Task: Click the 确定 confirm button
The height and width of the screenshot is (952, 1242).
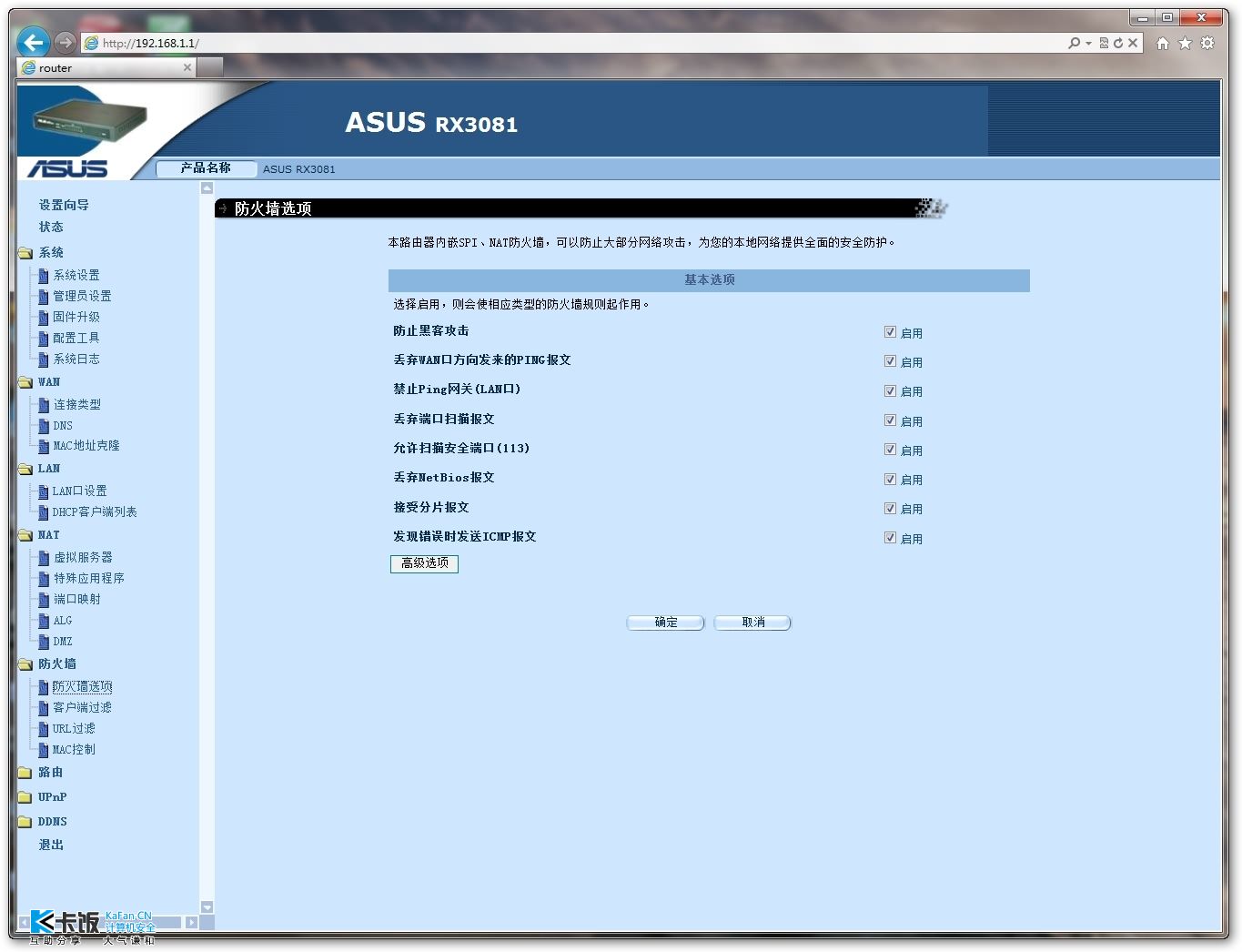Action: click(x=666, y=623)
